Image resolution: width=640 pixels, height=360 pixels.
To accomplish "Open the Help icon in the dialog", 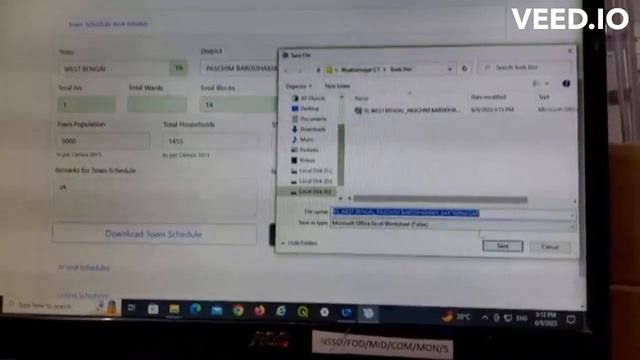I will pyautogui.click(x=566, y=84).
